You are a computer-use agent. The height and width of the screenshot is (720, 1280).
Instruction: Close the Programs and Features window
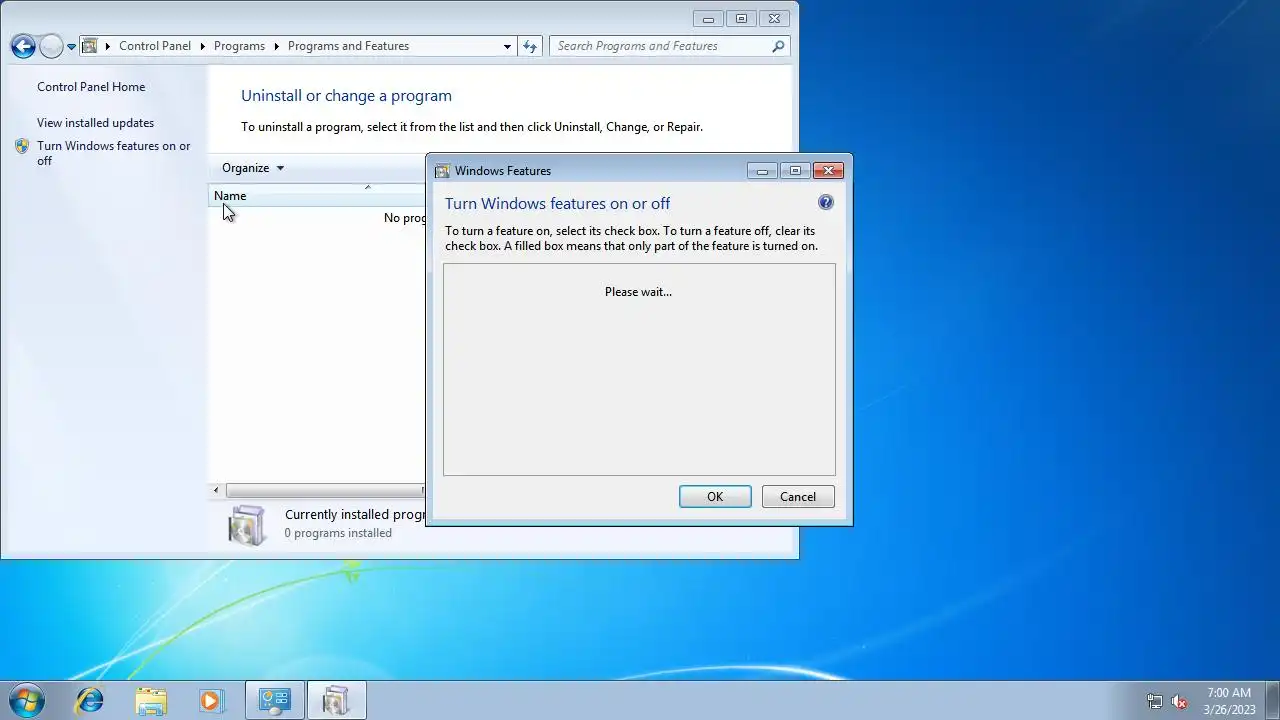click(774, 19)
